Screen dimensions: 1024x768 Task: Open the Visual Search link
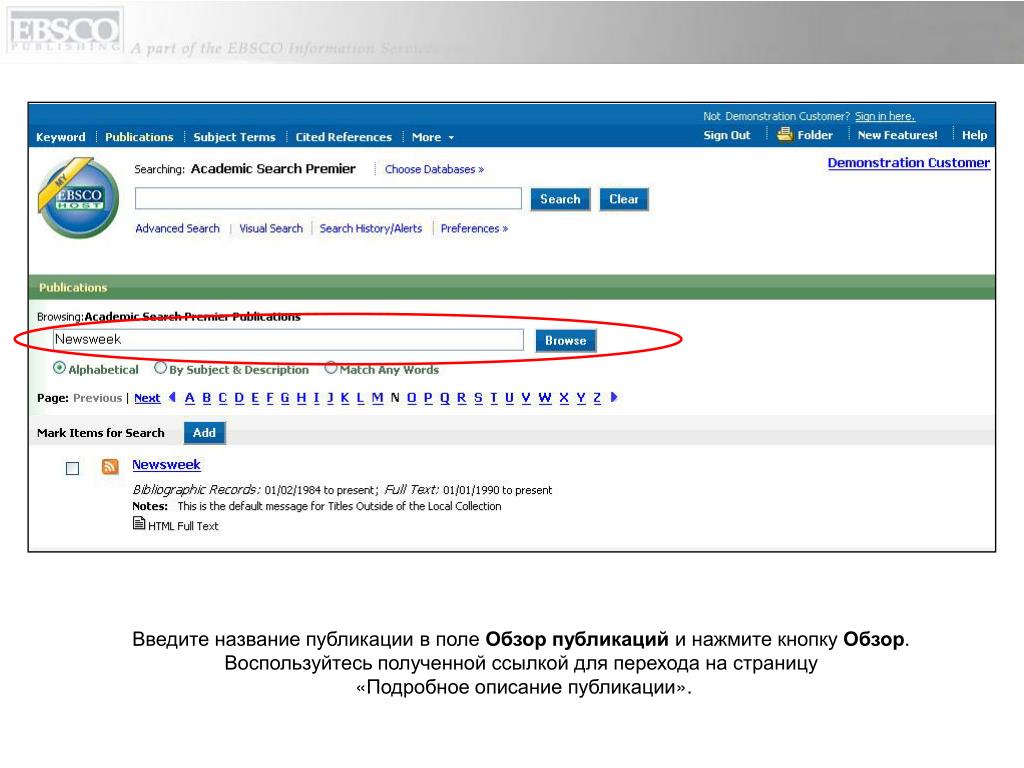tap(271, 229)
